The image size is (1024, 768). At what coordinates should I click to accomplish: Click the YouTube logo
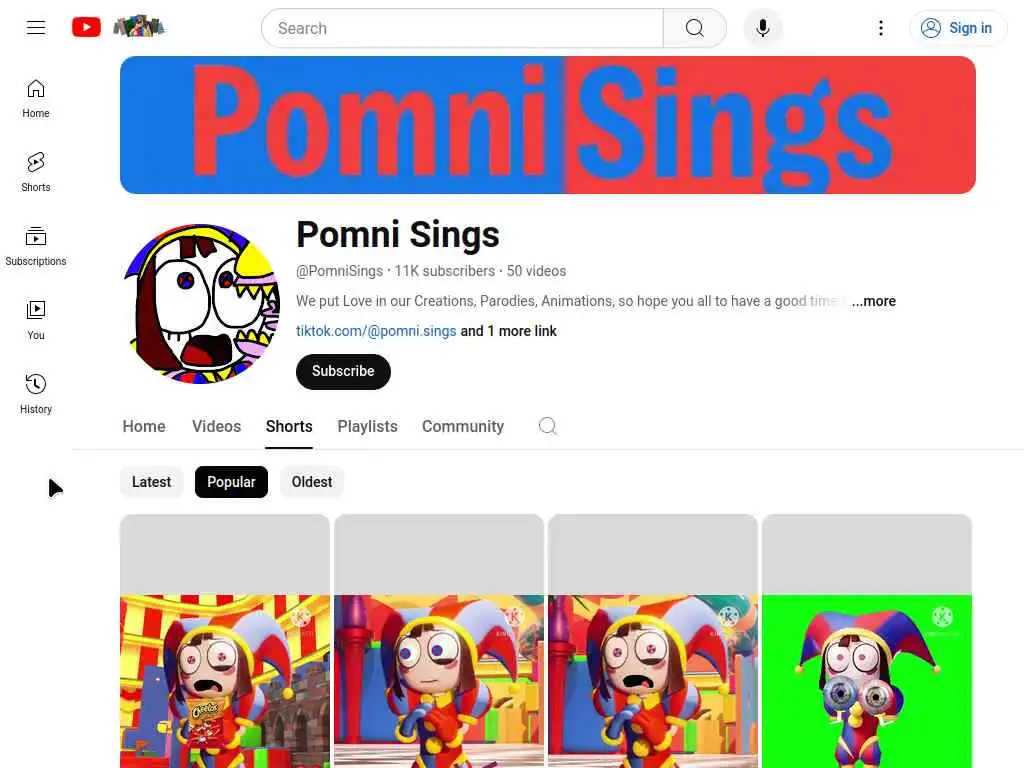coord(86,27)
